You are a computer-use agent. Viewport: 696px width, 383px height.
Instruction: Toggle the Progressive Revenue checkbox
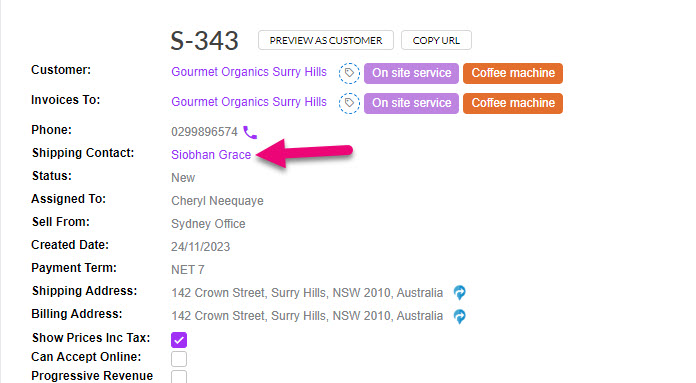(179, 377)
